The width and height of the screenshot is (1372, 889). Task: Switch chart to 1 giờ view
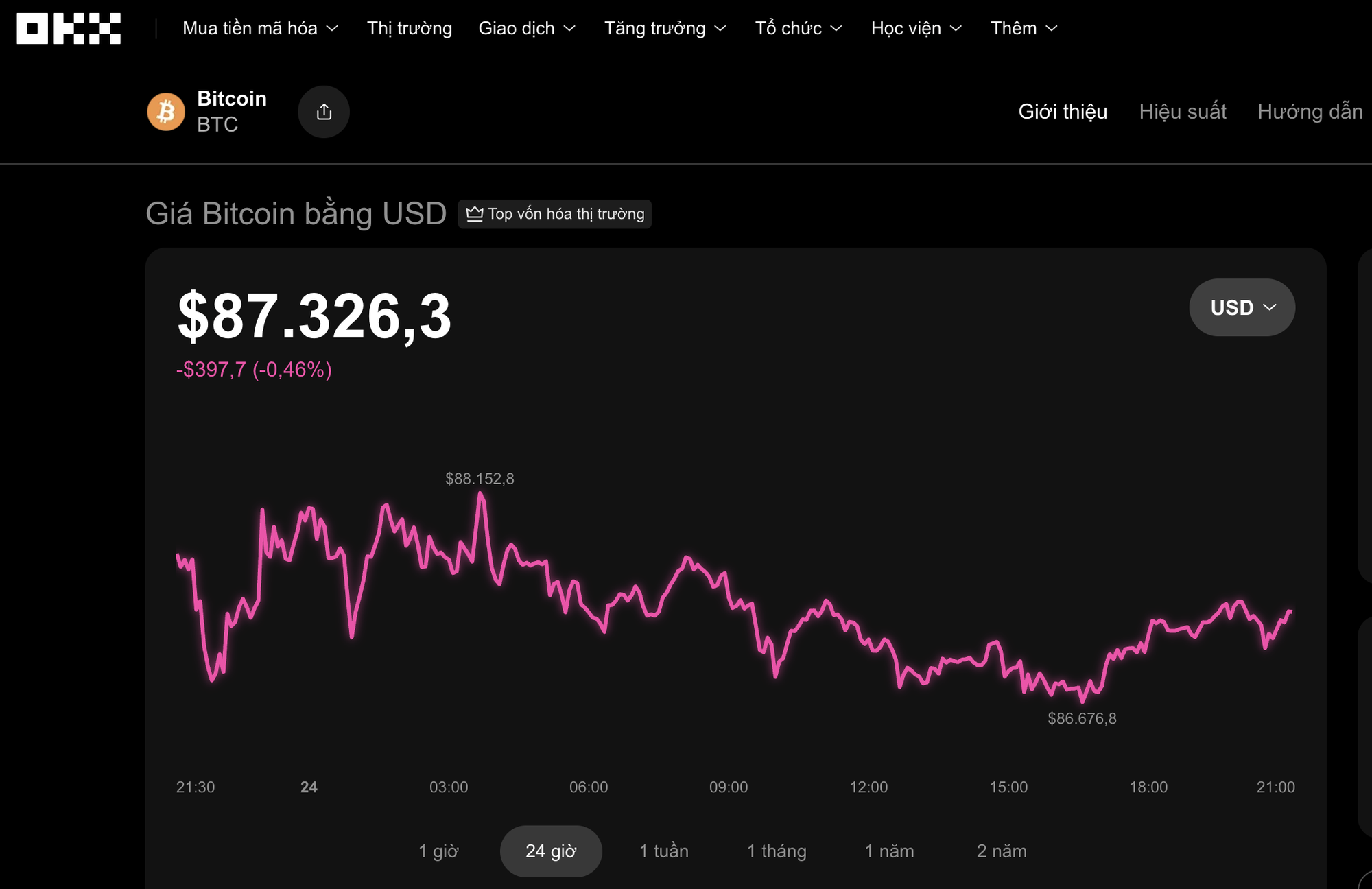coord(440,851)
